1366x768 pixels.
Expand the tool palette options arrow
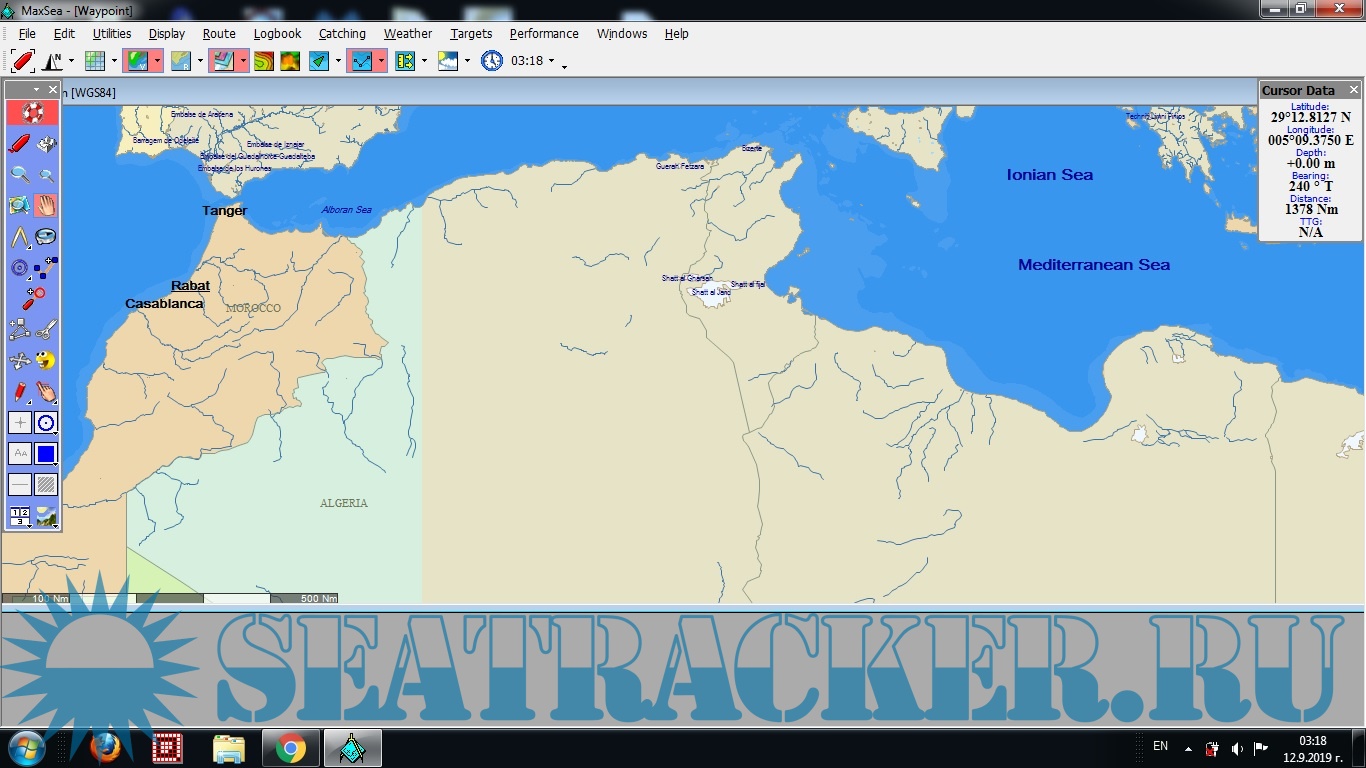(37, 90)
